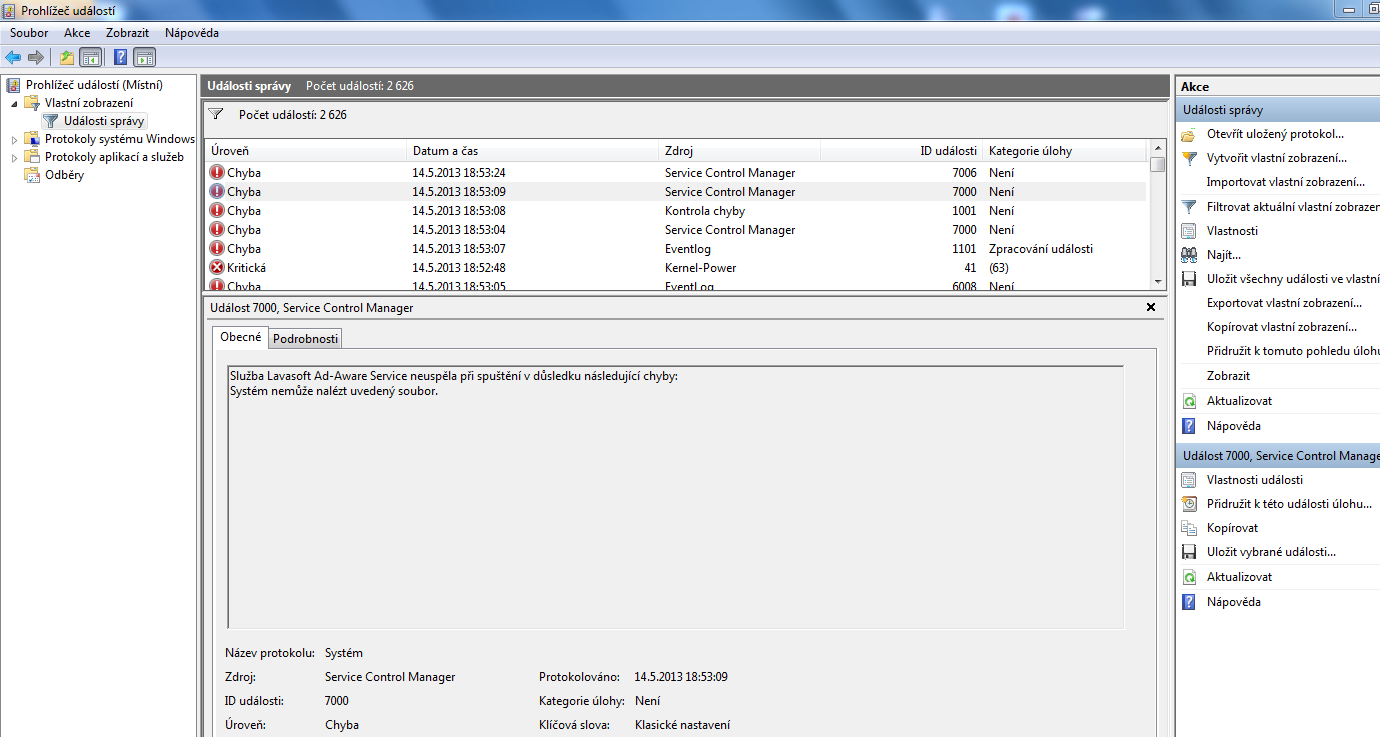
Task: Sort by the ID události column header
Action: coord(901,151)
